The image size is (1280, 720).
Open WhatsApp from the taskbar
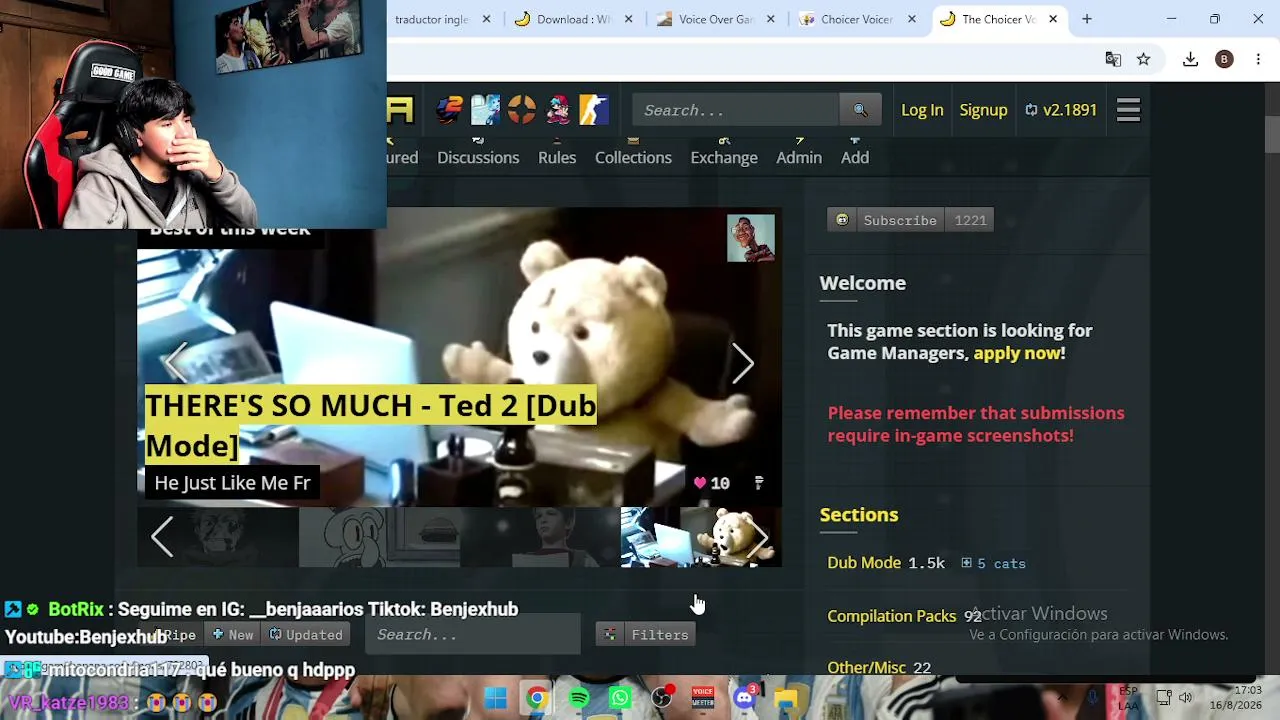pos(620,698)
